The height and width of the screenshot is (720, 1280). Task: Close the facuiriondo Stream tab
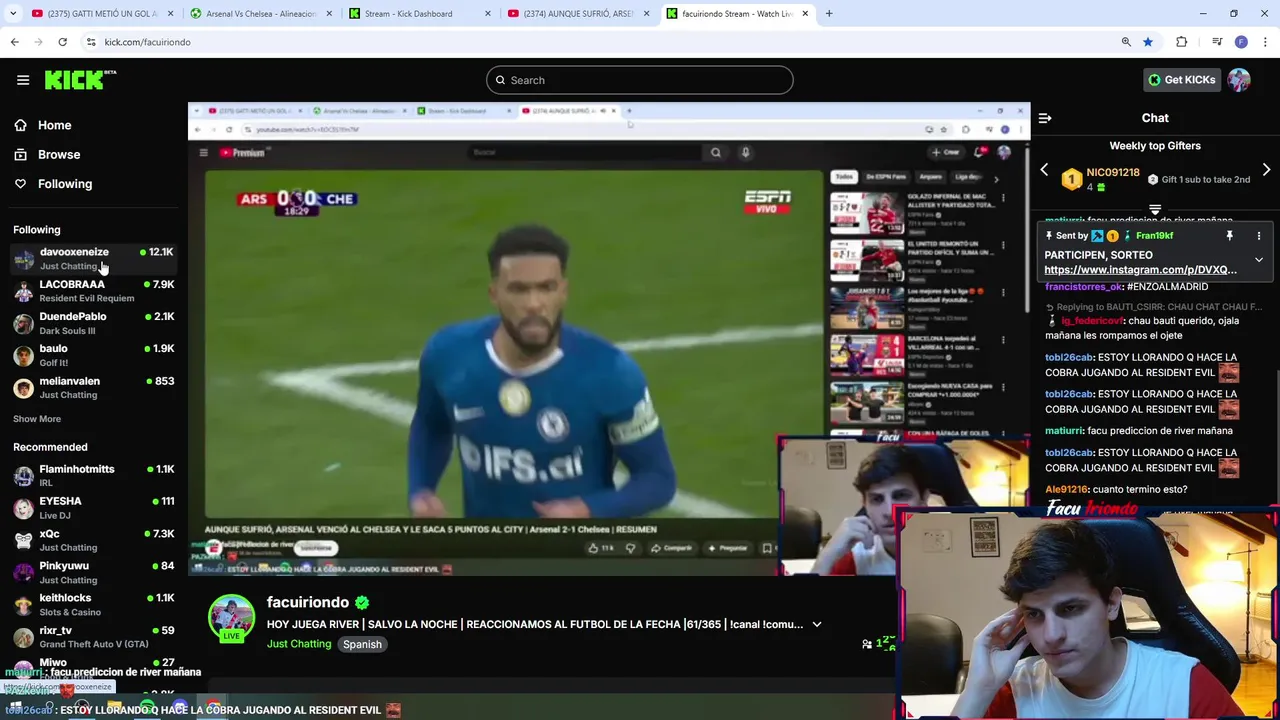[x=804, y=14]
